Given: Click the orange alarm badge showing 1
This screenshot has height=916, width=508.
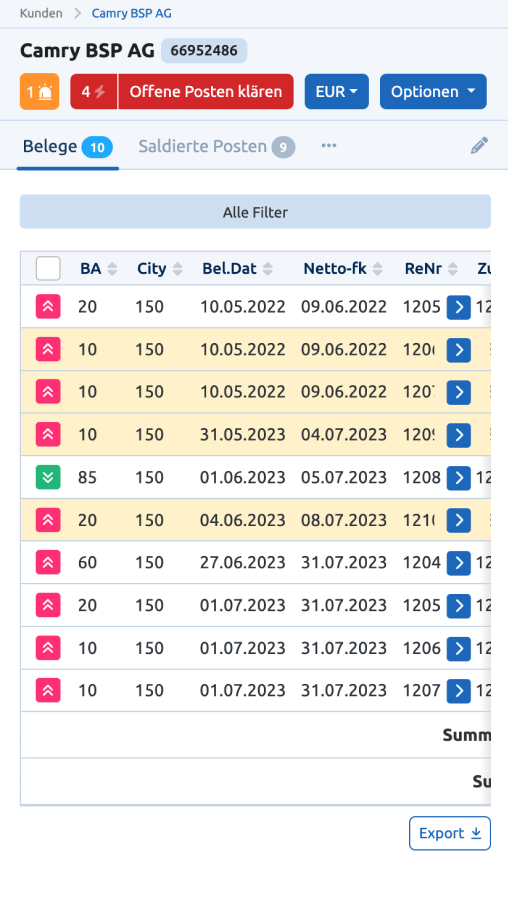Looking at the screenshot, I should pyautogui.click(x=40, y=92).
